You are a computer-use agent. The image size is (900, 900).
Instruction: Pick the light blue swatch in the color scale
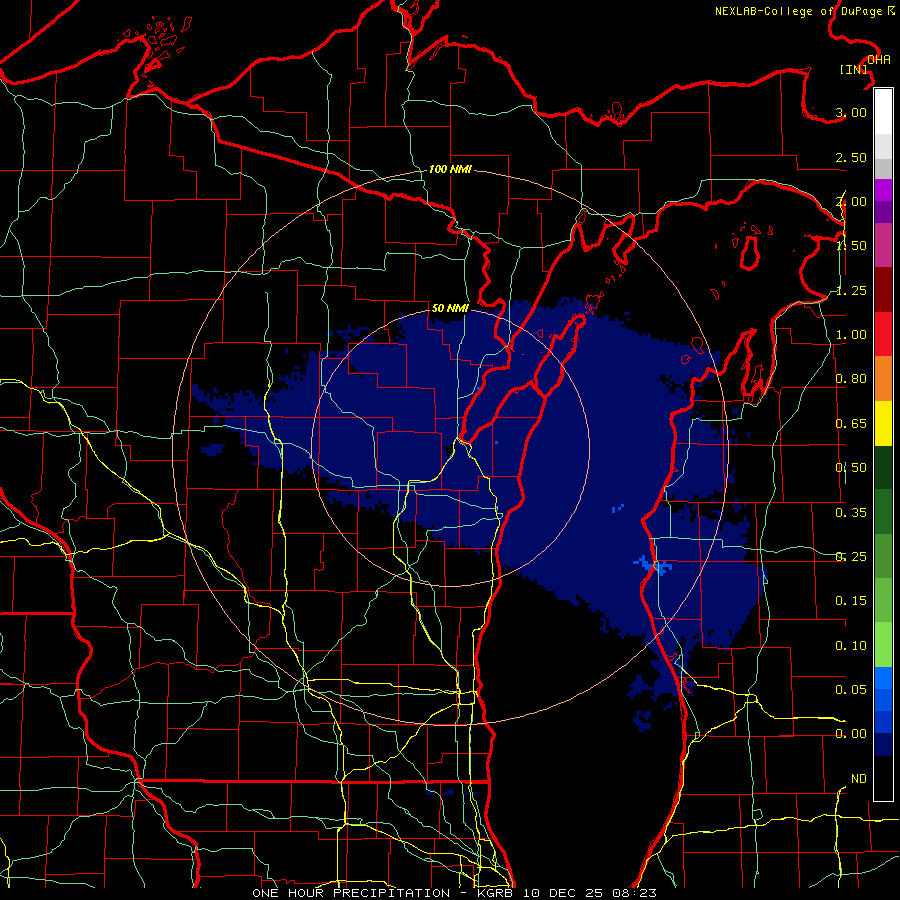click(x=883, y=678)
